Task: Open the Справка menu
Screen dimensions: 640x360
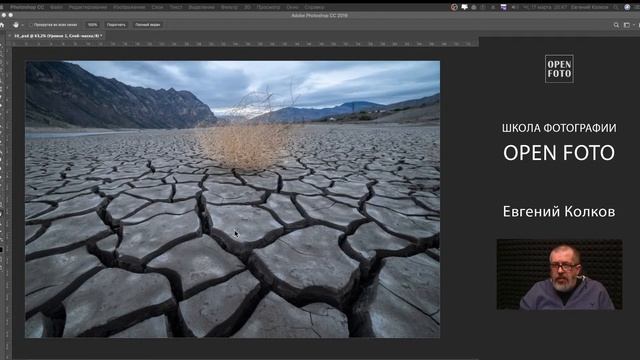Action: (x=314, y=7)
